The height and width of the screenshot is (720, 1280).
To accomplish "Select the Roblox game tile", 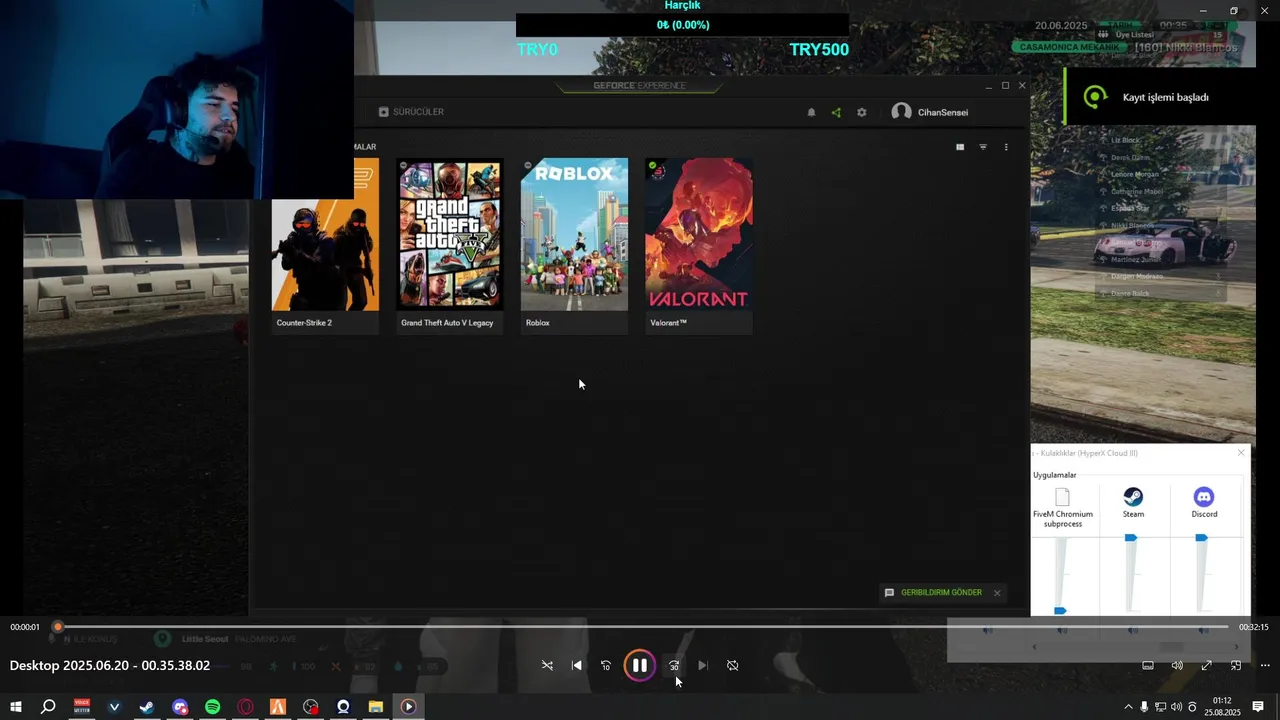I will 574,246.
